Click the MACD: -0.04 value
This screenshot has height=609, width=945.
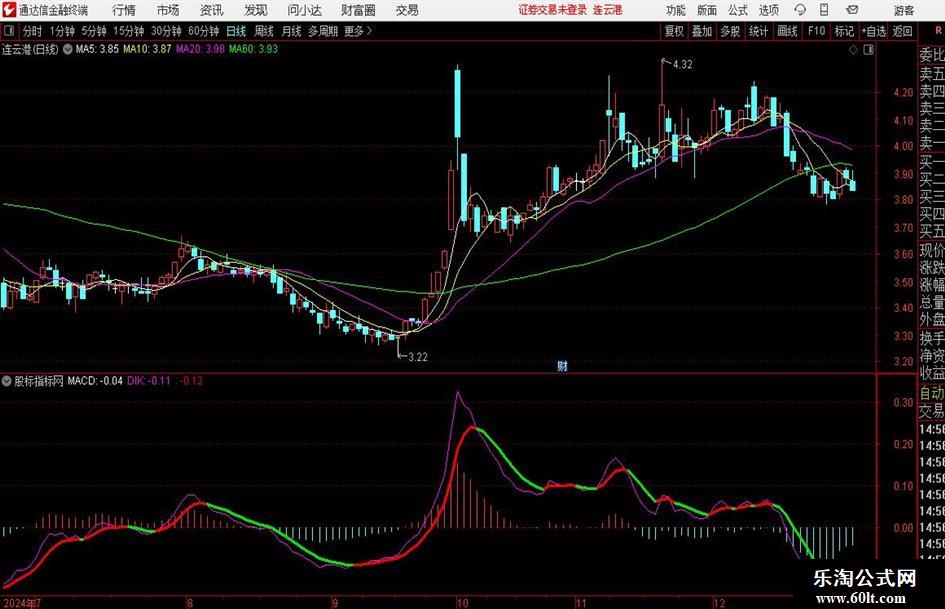pyautogui.click(x=95, y=381)
